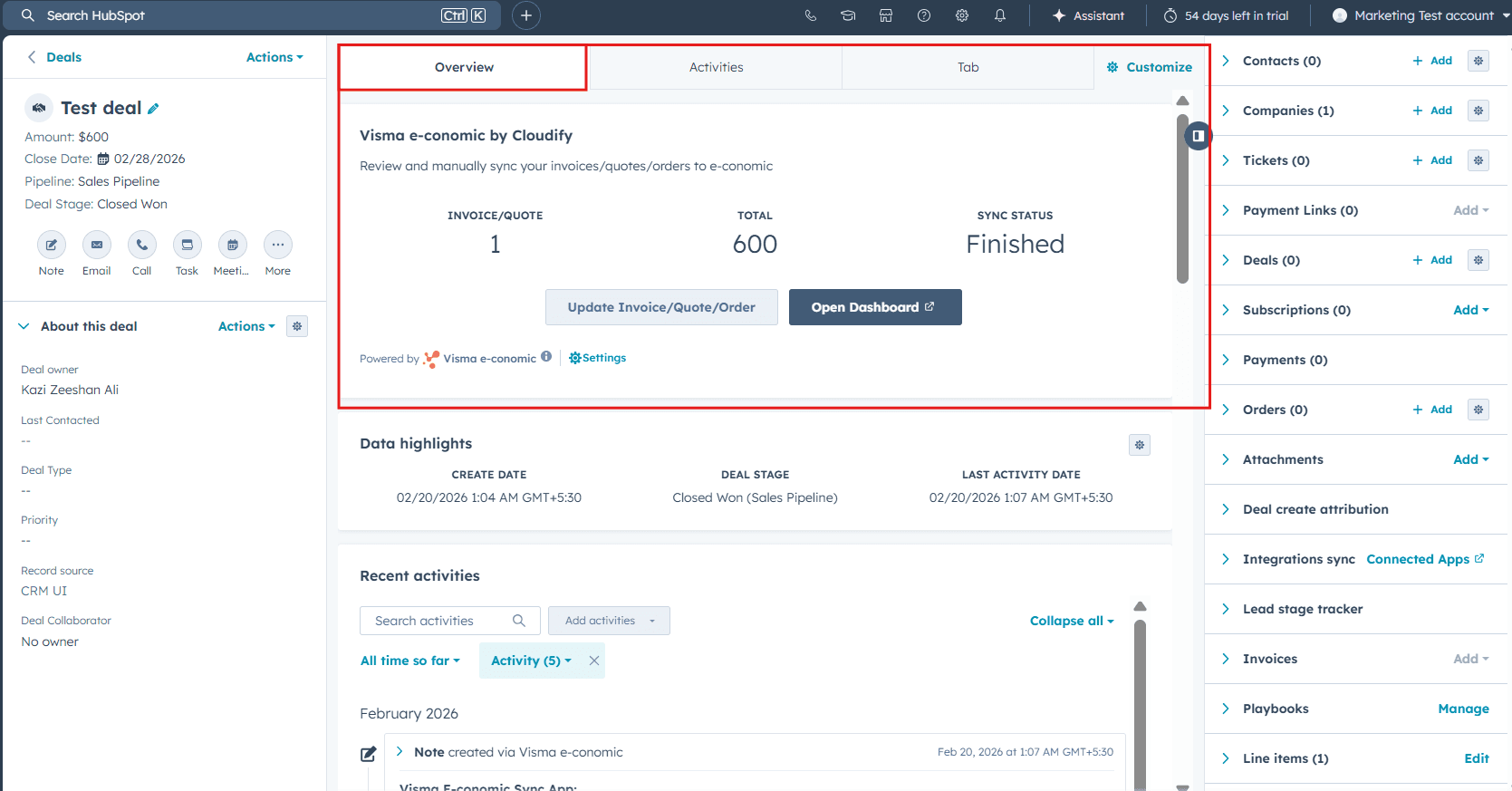1512x791 pixels.
Task: Open the help question mark icon
Action: (924, 15)
